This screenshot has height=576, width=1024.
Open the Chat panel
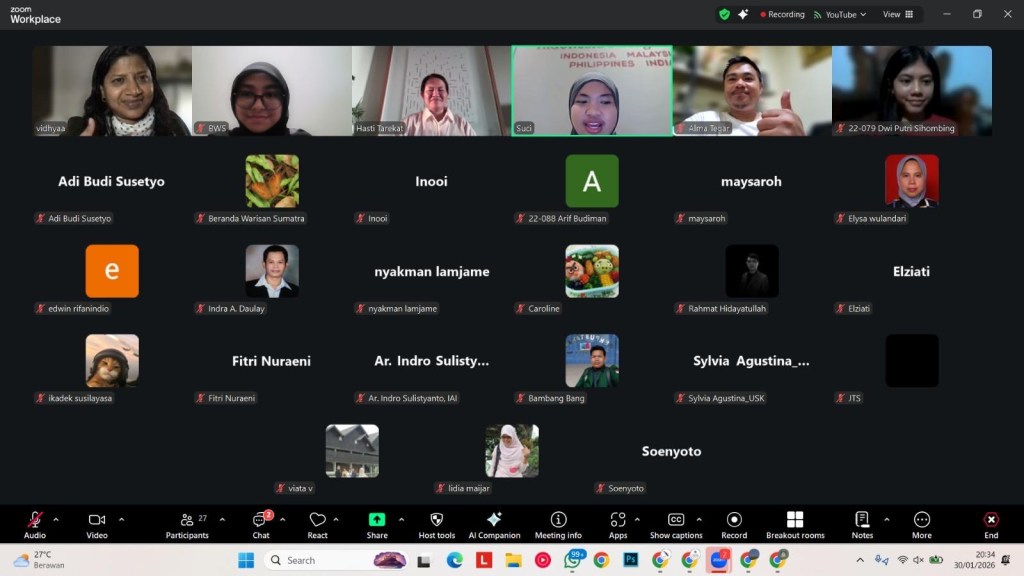[x=261, y=524]
